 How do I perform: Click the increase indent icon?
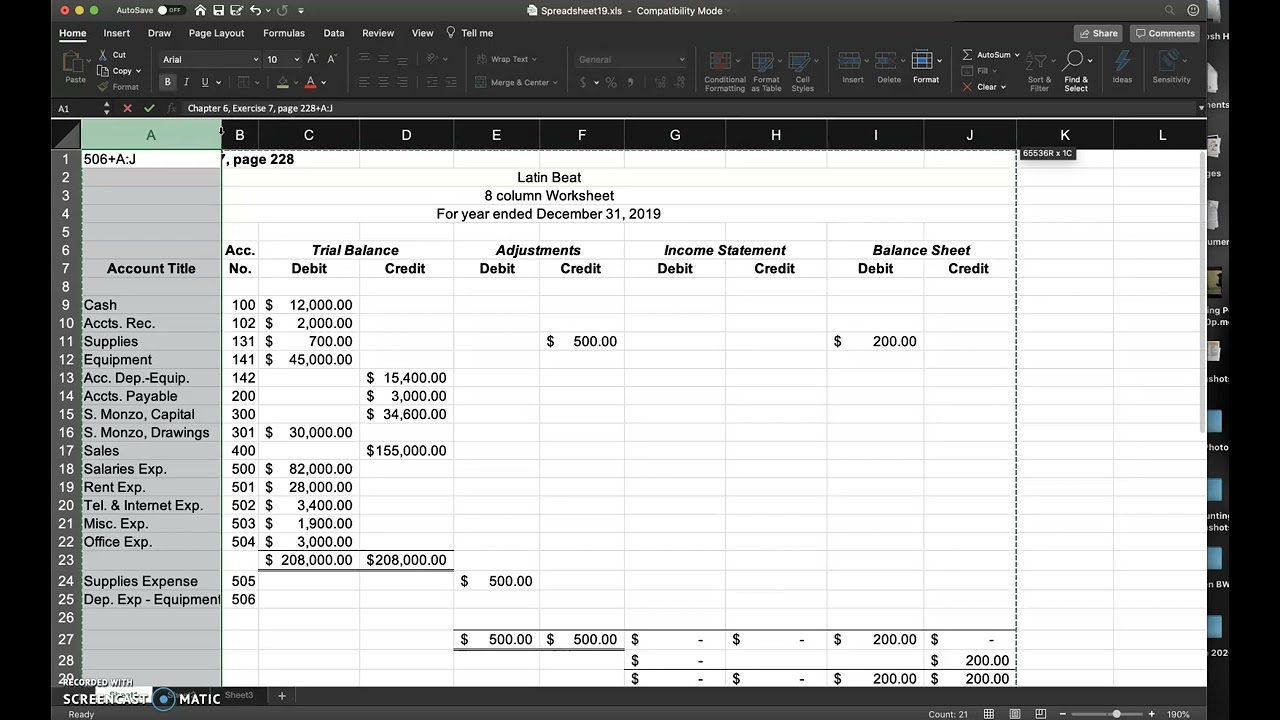tap(451, 83)
